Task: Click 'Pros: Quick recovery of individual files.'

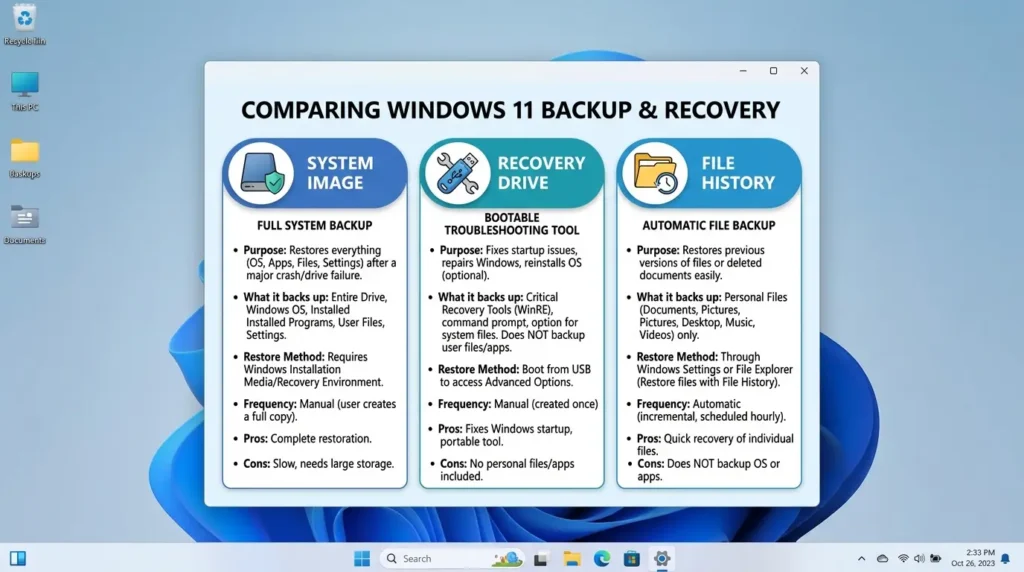Action: point(715,445)
